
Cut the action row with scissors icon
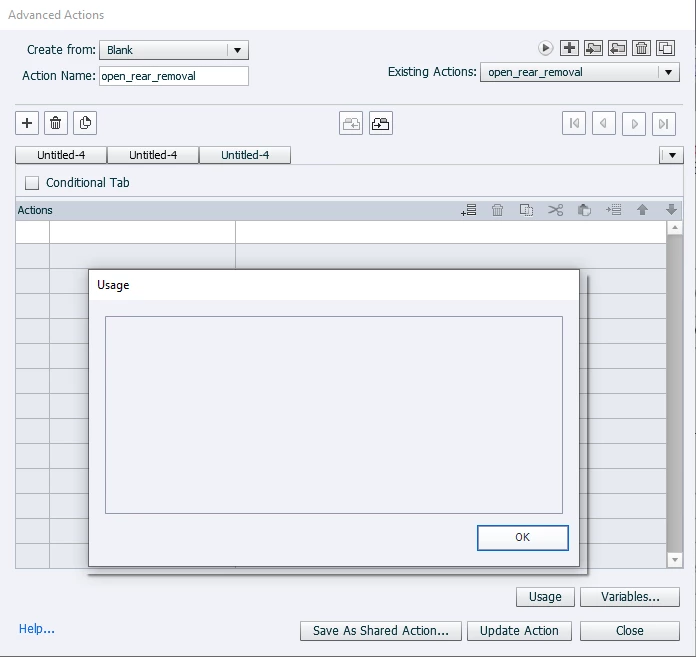click(555, 210)
